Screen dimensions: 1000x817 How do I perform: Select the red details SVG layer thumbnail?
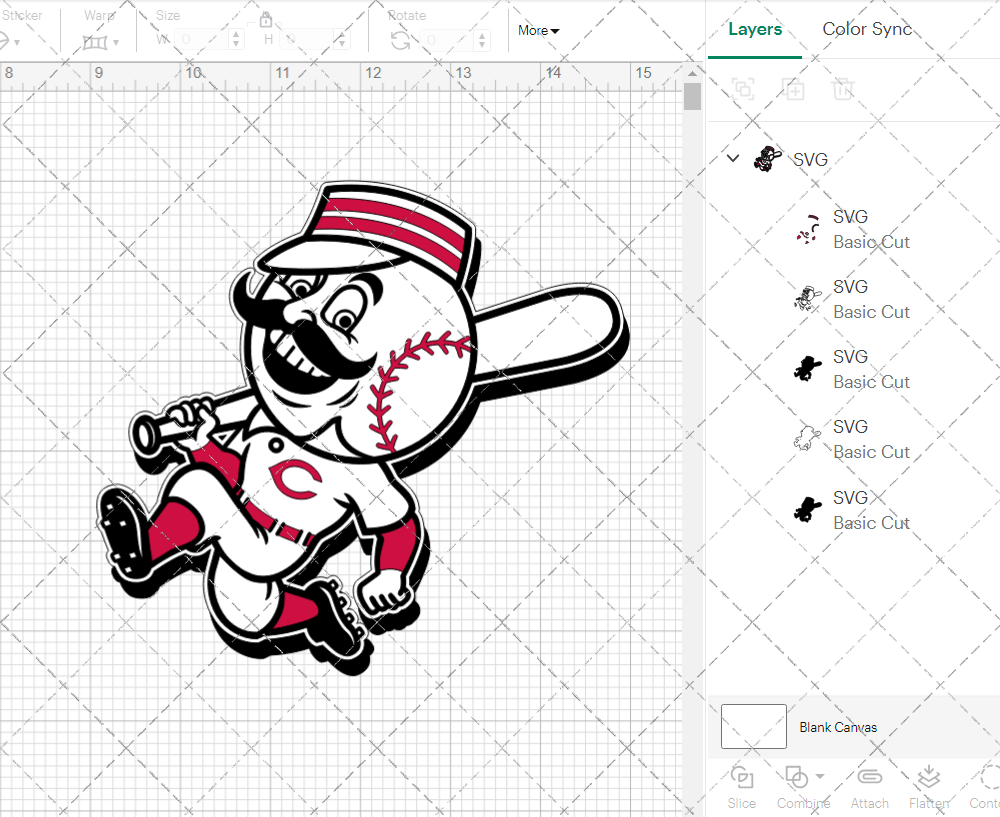point(807,230)
